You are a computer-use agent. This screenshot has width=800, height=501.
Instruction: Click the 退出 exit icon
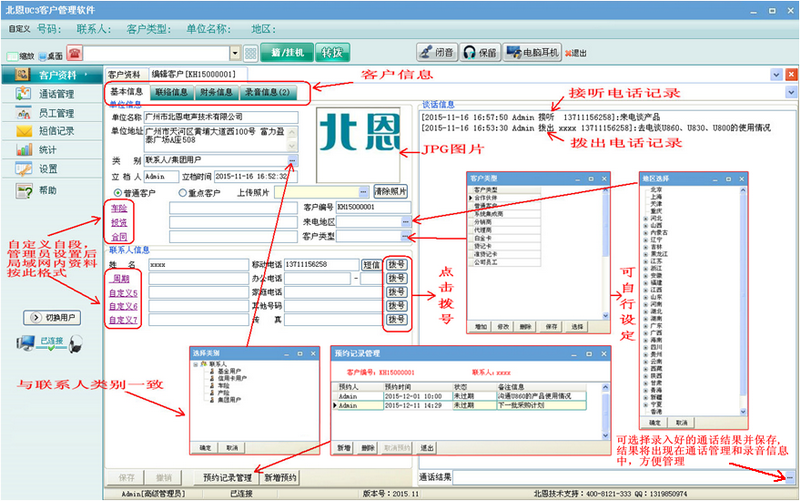click(576, 53)
